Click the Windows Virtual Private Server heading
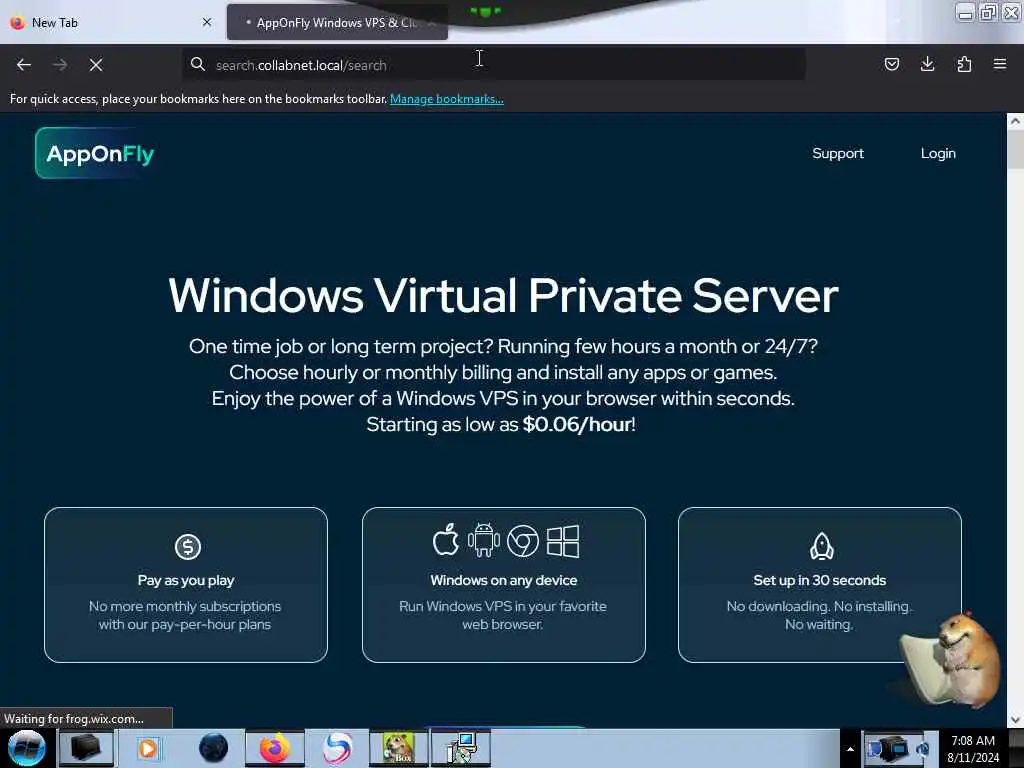This screenshot has width=1024, height=768. click(x=503, y=295)
